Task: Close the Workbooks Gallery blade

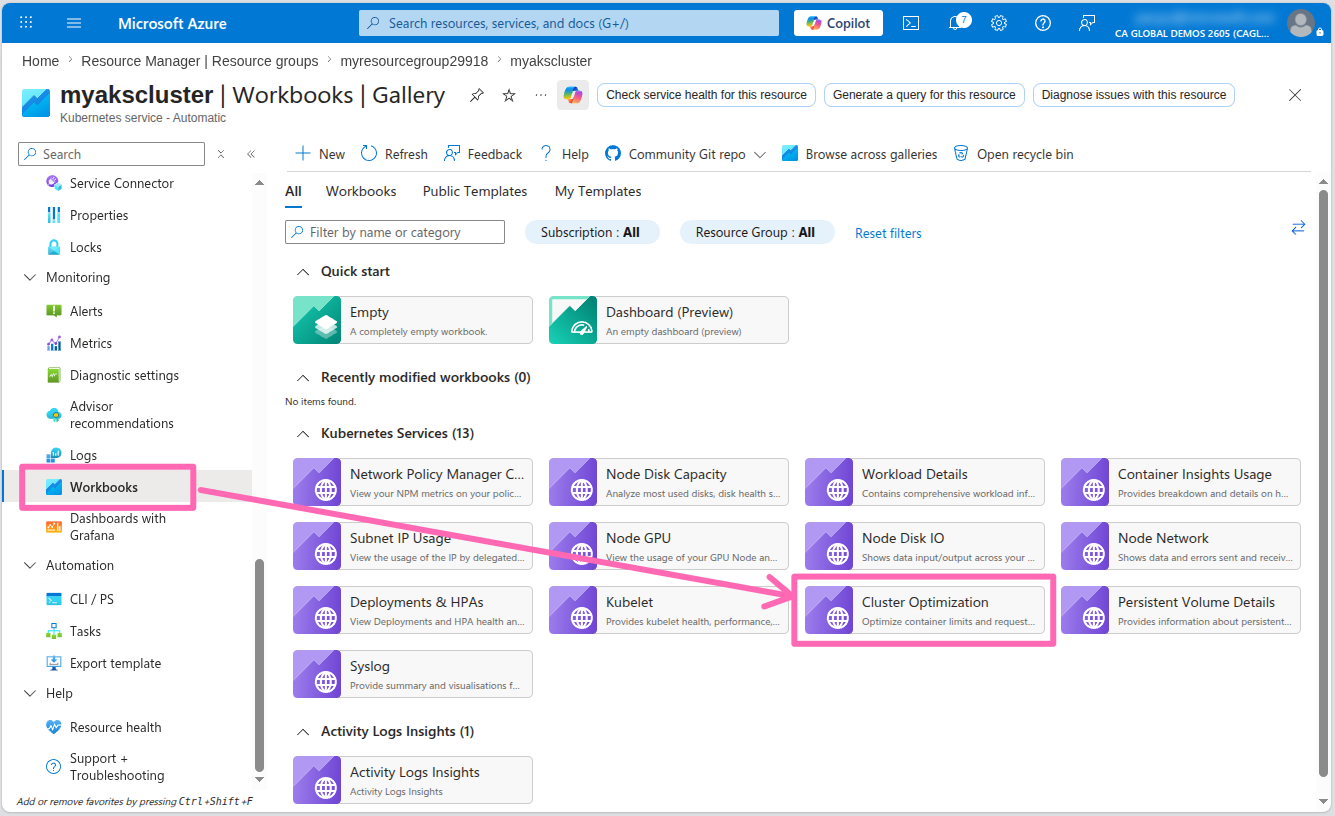Action: tap(1295, 95)
